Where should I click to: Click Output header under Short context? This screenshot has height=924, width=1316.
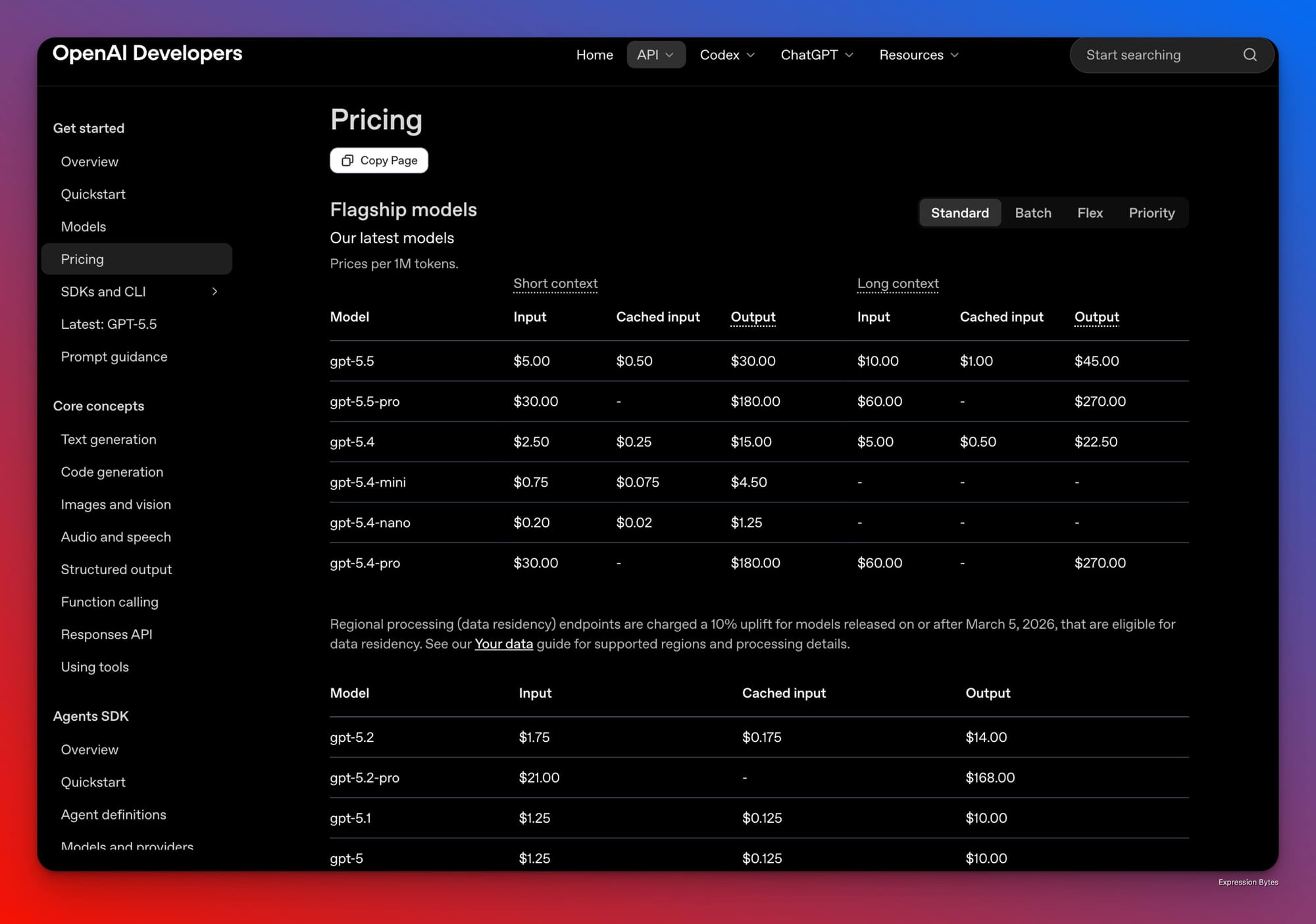[753, 317]
